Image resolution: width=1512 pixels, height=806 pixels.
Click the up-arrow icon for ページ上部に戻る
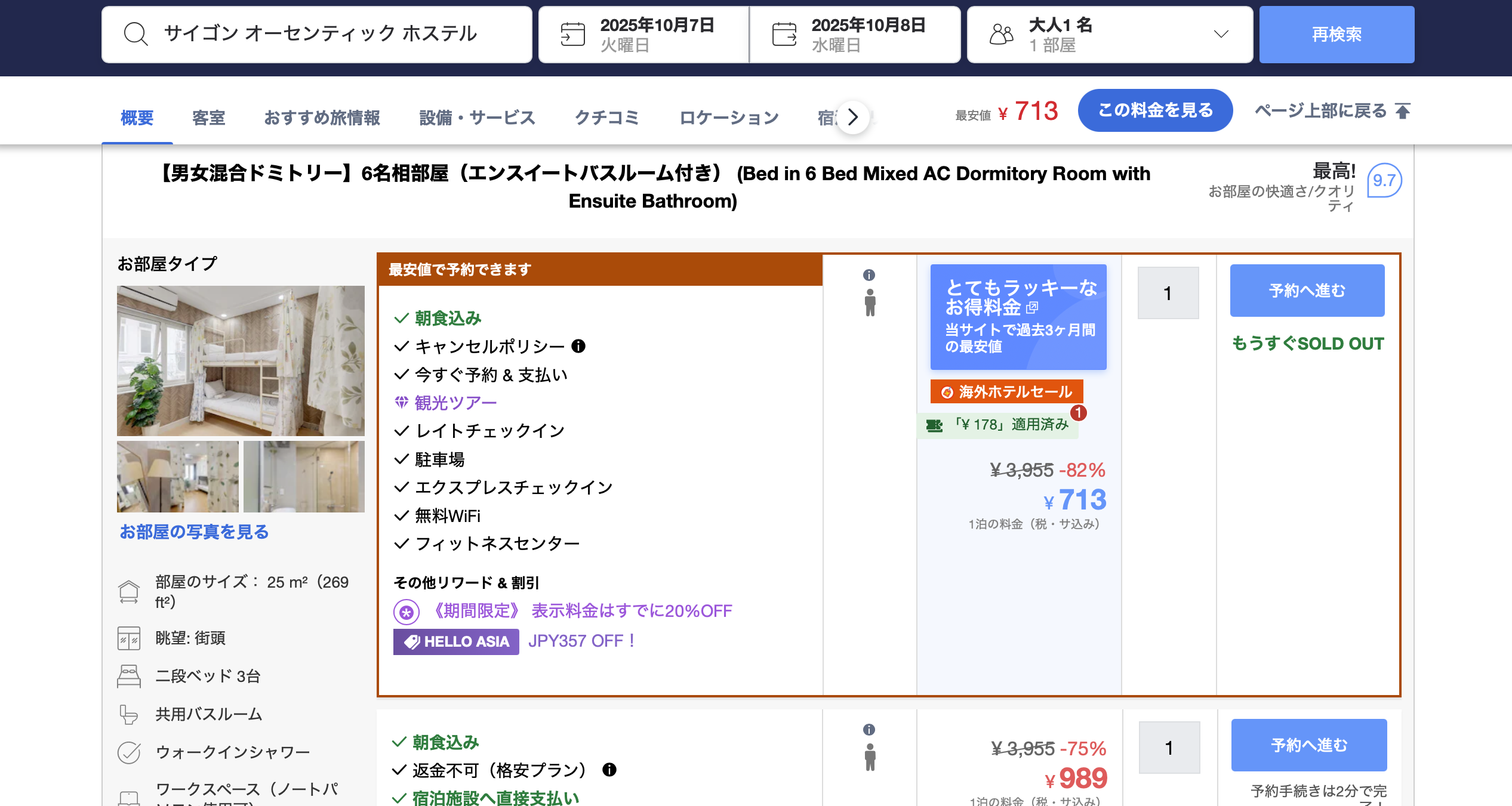[1403, 111]
